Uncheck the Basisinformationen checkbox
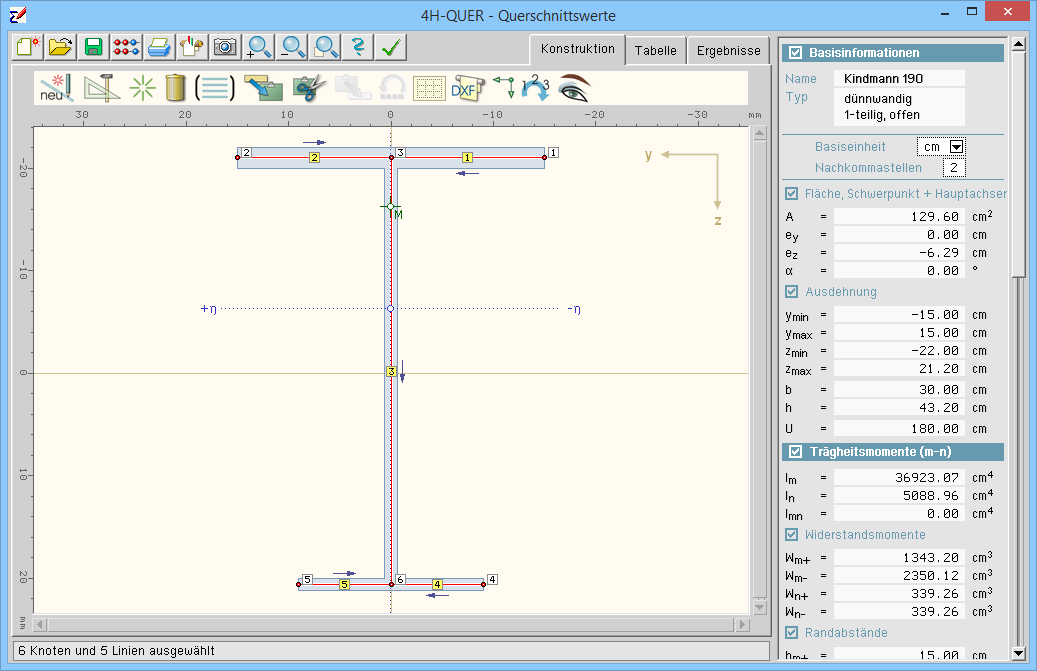The image size is (1037, 671). tap(796, 53)
